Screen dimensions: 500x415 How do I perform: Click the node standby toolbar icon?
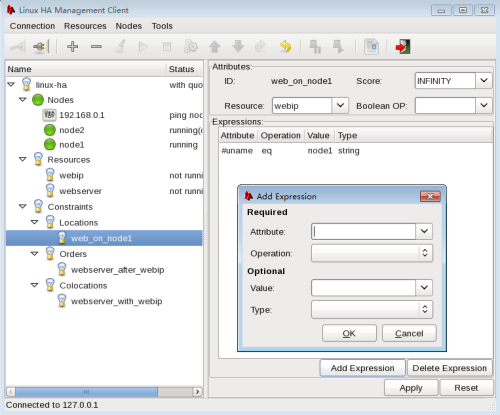315,47
